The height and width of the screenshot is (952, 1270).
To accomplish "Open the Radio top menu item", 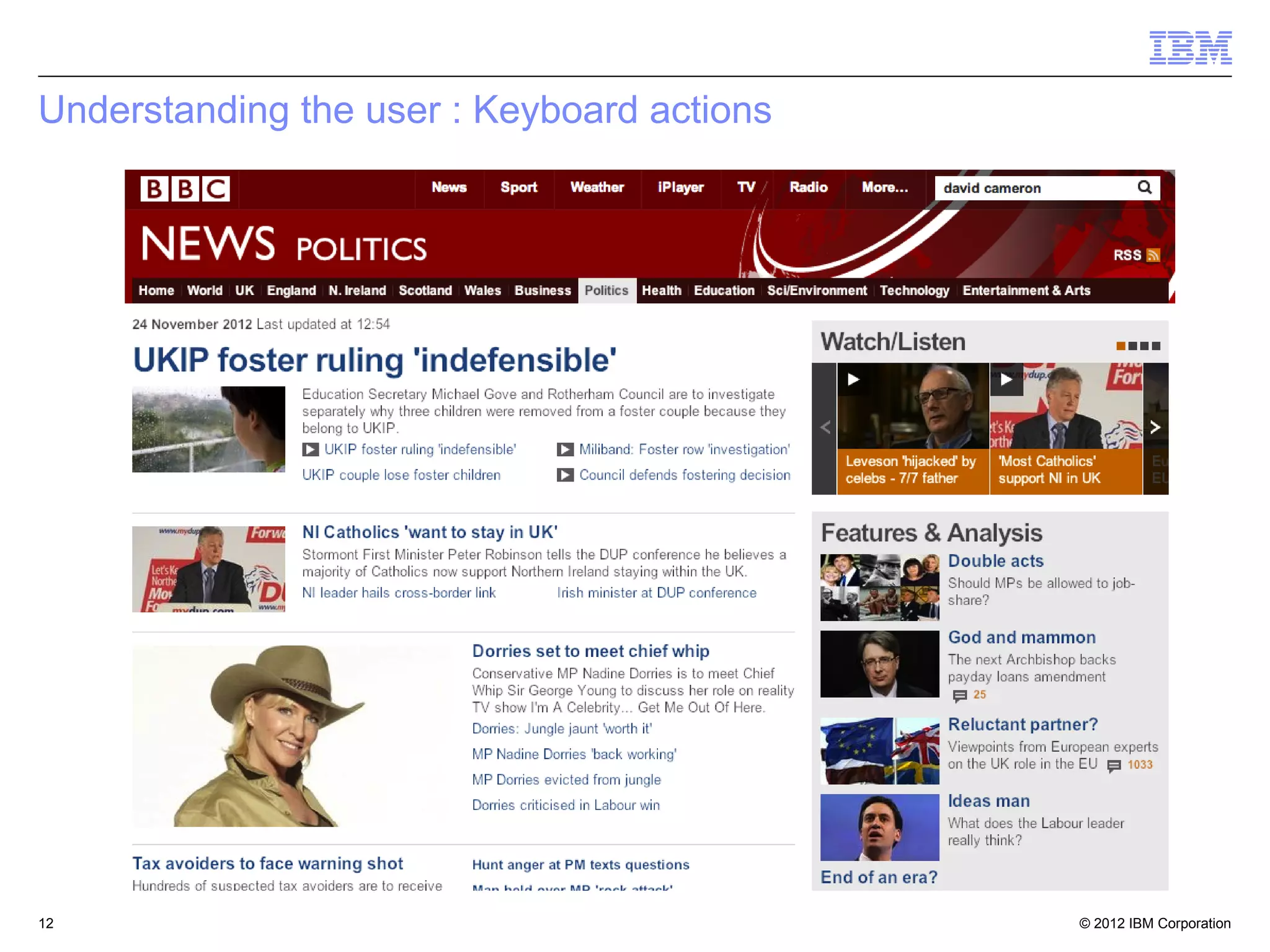I will (x=809, y=187).
